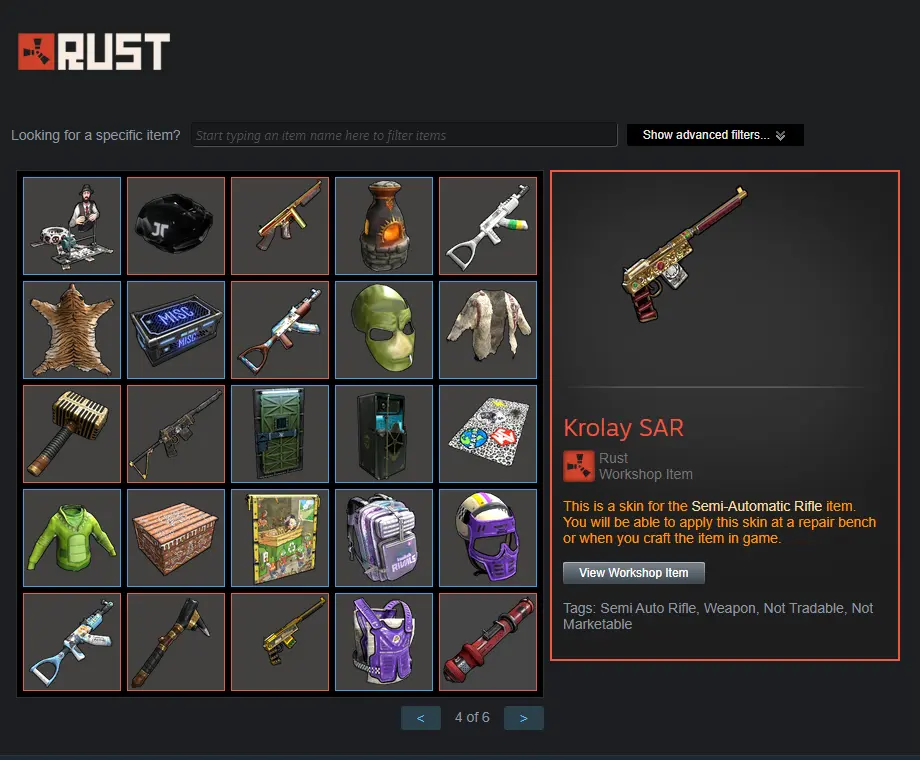
Task: Pick the purple hockey-style helmet
Action: pos(488,538)
